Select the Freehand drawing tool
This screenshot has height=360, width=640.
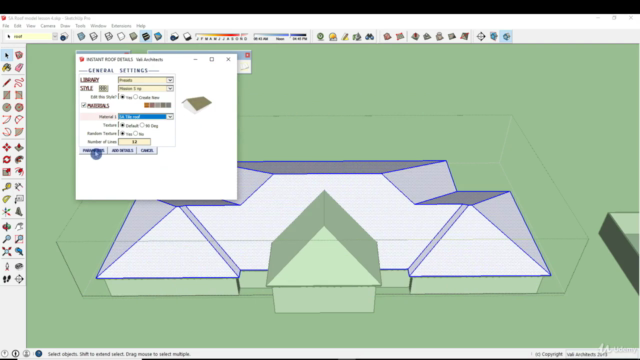click(x=19, y=83)
